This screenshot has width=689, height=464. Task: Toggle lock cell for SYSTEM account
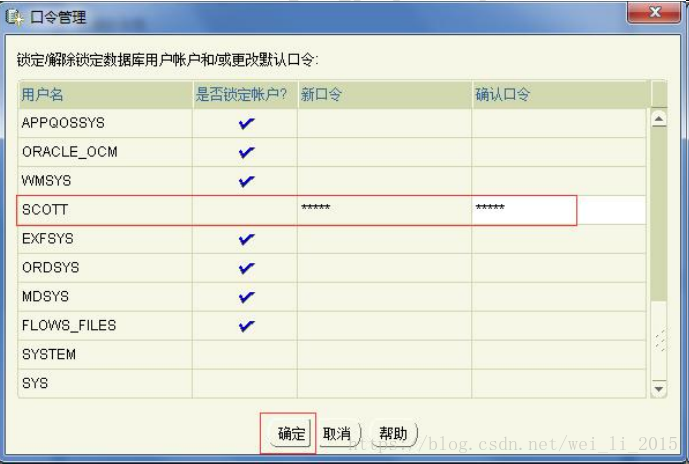pos(245,355)
